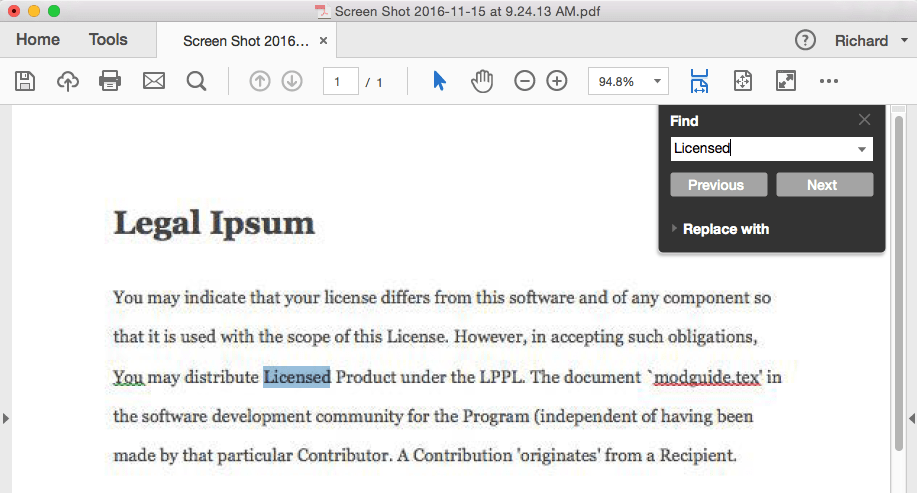917x493 pixels.
Task: Toggle fit one full page view
Action: pos(743,81)
